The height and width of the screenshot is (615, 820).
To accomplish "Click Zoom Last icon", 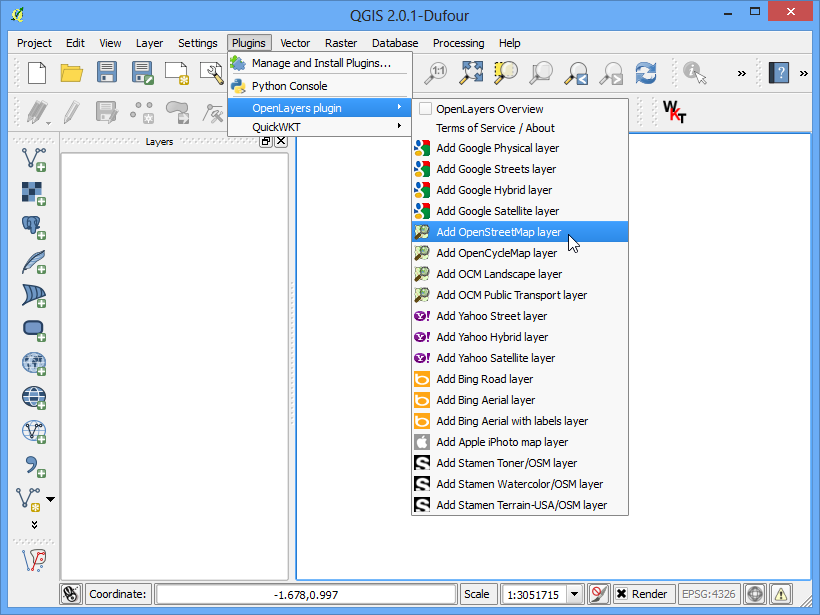I will point(576,73).
